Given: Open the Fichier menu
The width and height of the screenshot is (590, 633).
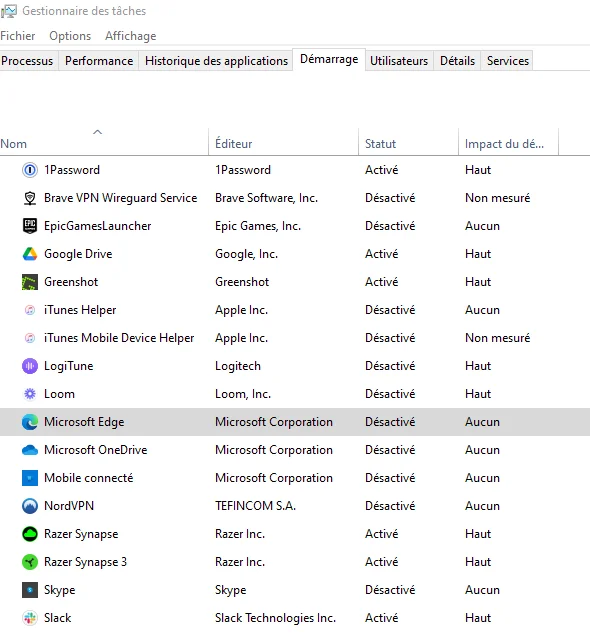Looking at the screenshot, I should [x=18, y=36].
